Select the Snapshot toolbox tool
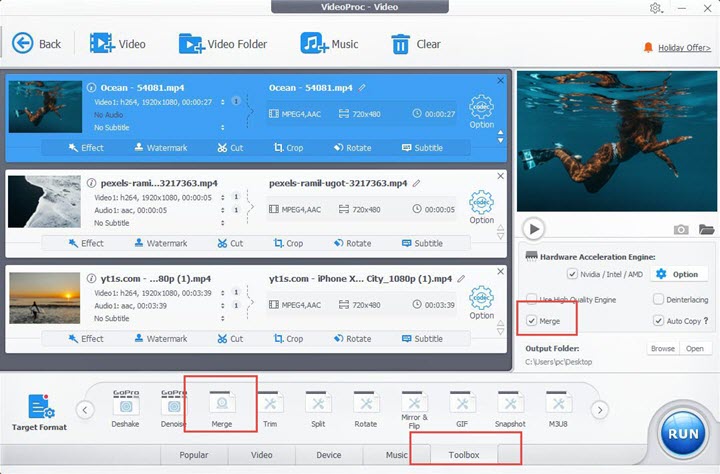The image size is (720, 474). point(510,408)
